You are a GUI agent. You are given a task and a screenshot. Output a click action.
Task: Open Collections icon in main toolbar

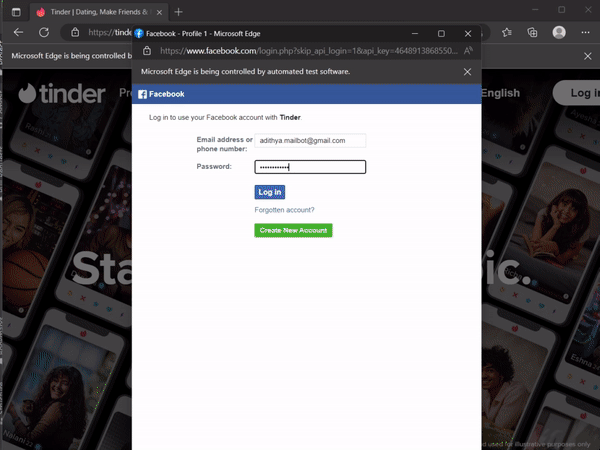click(532, 33)
